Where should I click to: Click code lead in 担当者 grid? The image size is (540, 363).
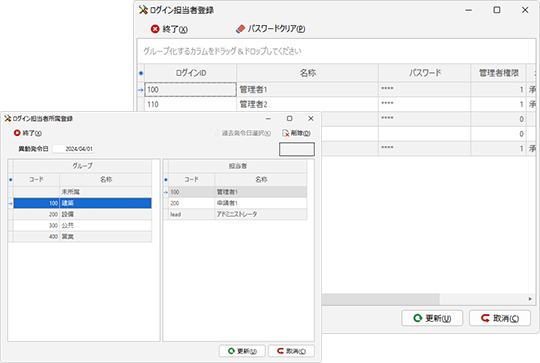[x=192, y=214]
